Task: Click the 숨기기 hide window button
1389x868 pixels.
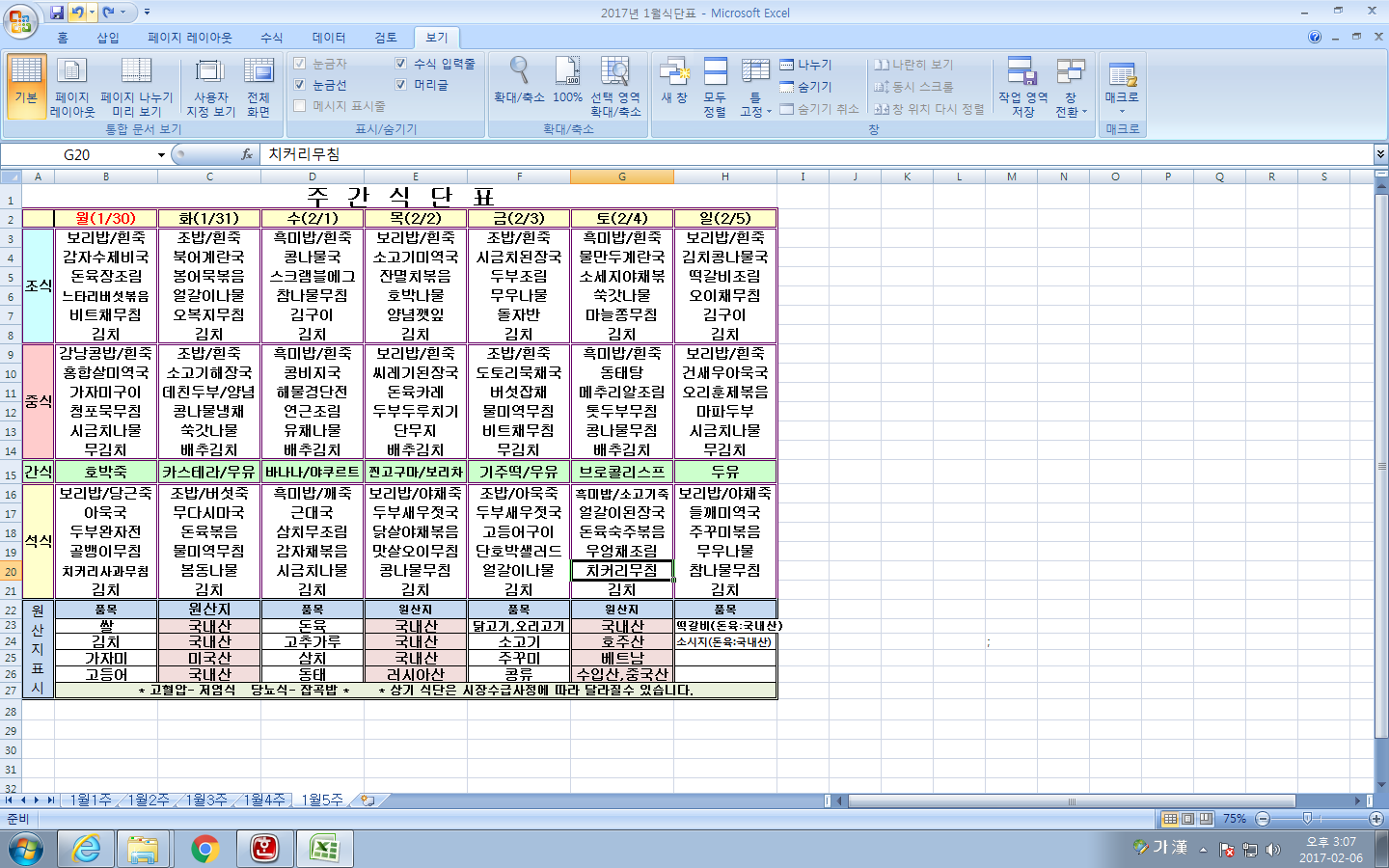Action: click(x=806, y=87)
